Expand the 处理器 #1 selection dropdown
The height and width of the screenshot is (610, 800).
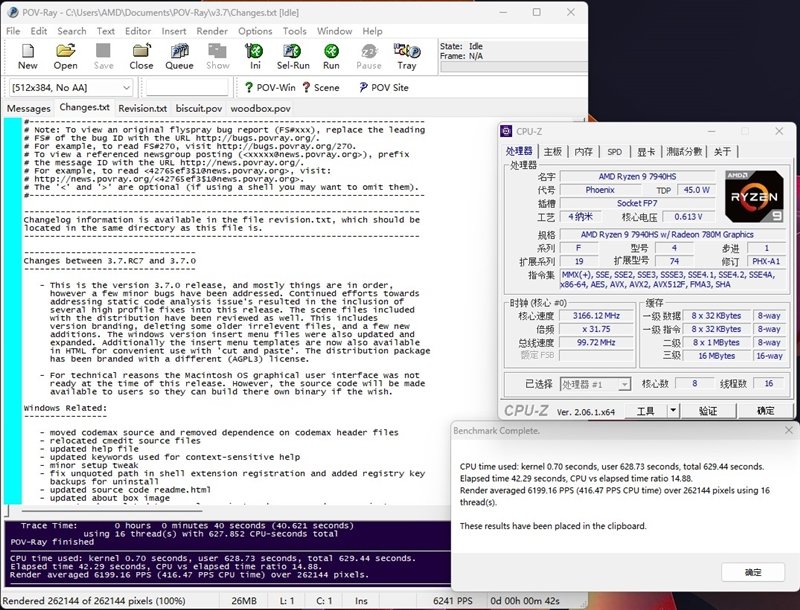coord(624,384)
